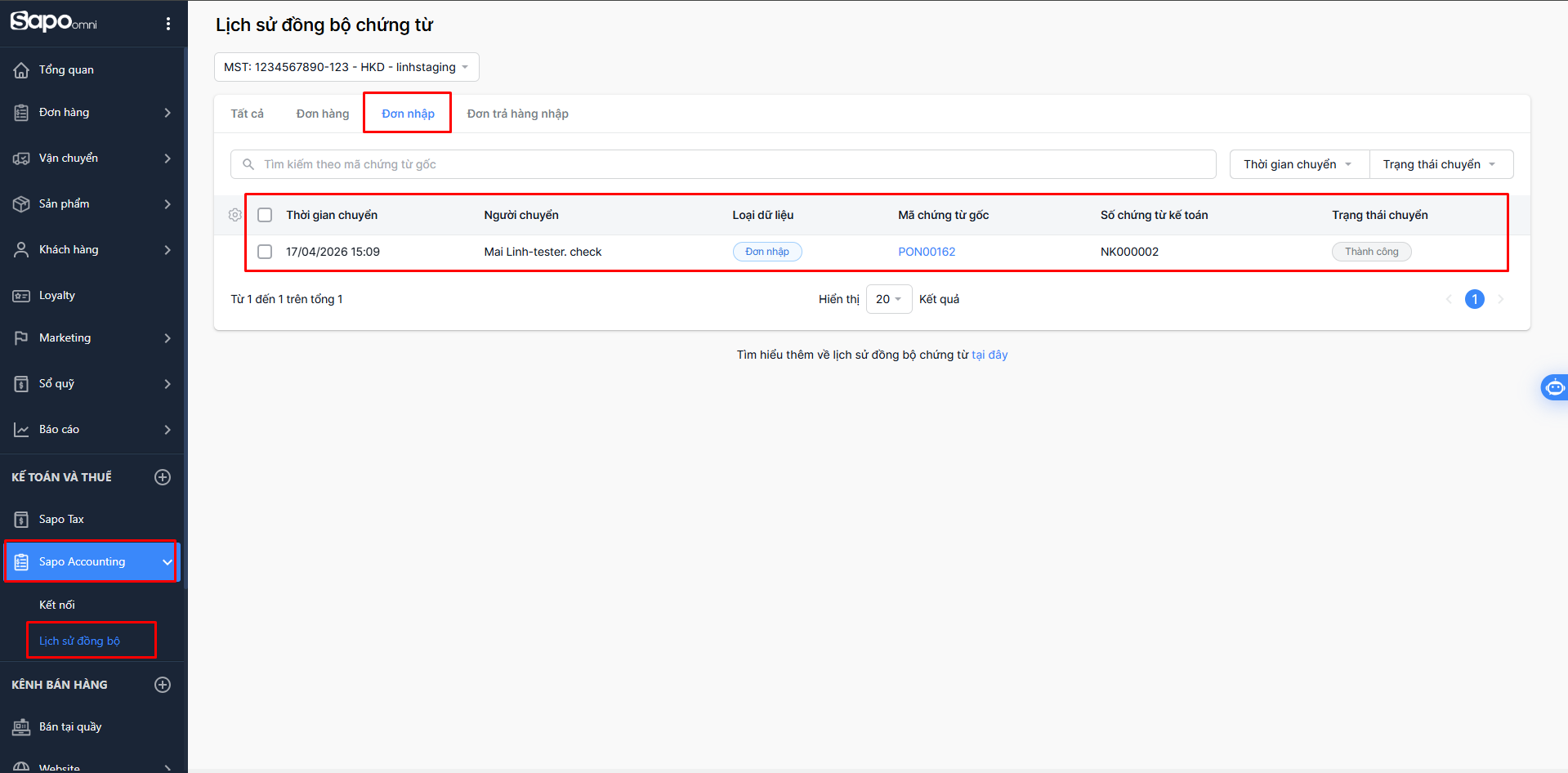
Task: Check the row checkbox for 17/04/2026 15:09
Action: pos(265,252)
